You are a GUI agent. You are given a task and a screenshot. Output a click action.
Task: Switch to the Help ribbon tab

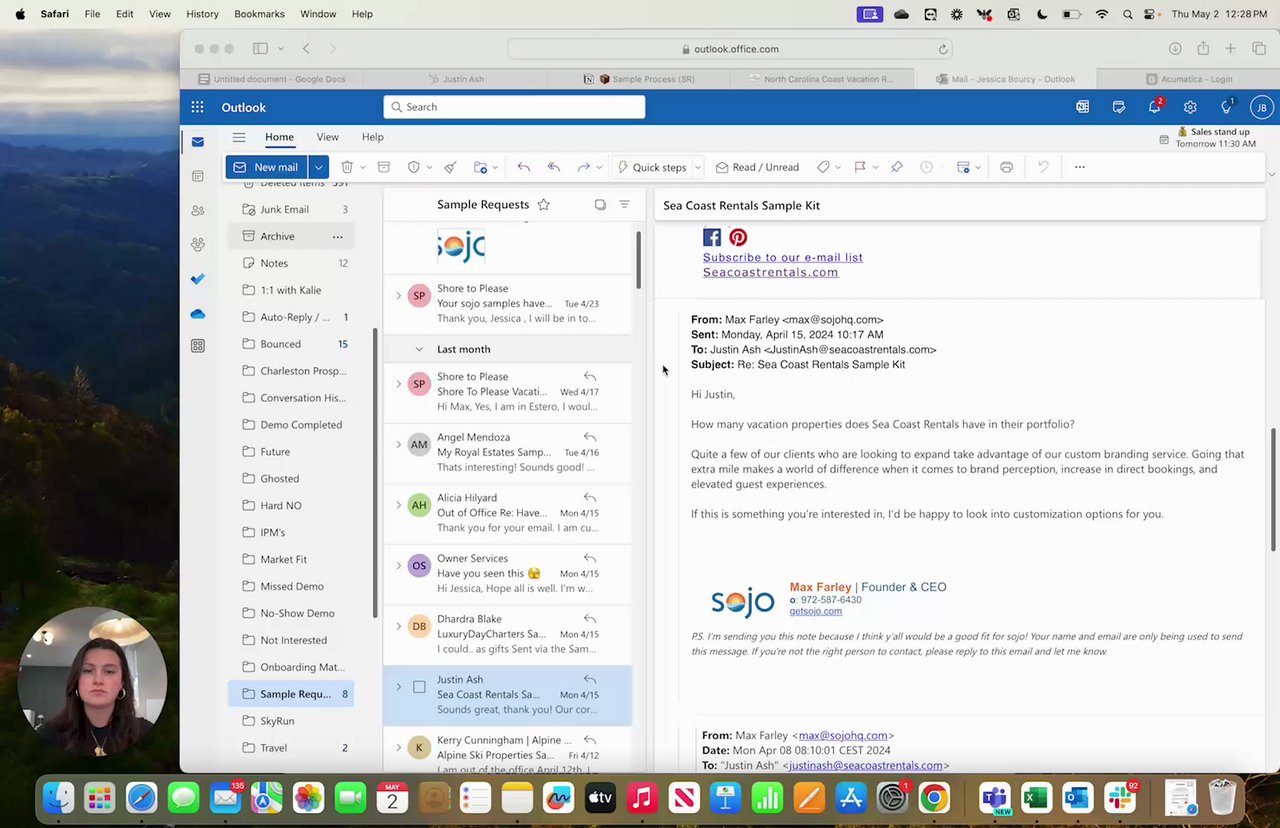(x=372, y=137)
